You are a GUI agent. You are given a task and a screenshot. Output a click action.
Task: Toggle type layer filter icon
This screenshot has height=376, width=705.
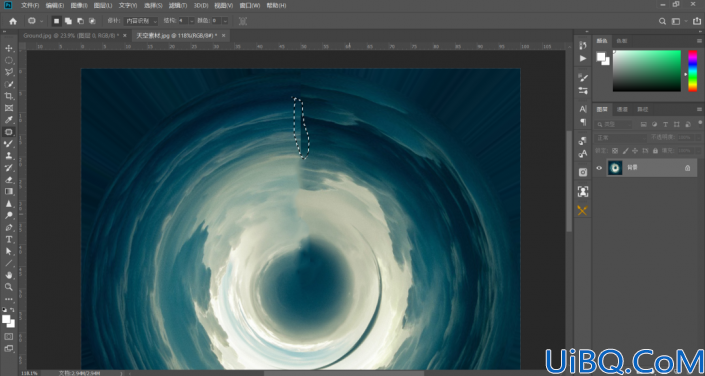point(665,125)
